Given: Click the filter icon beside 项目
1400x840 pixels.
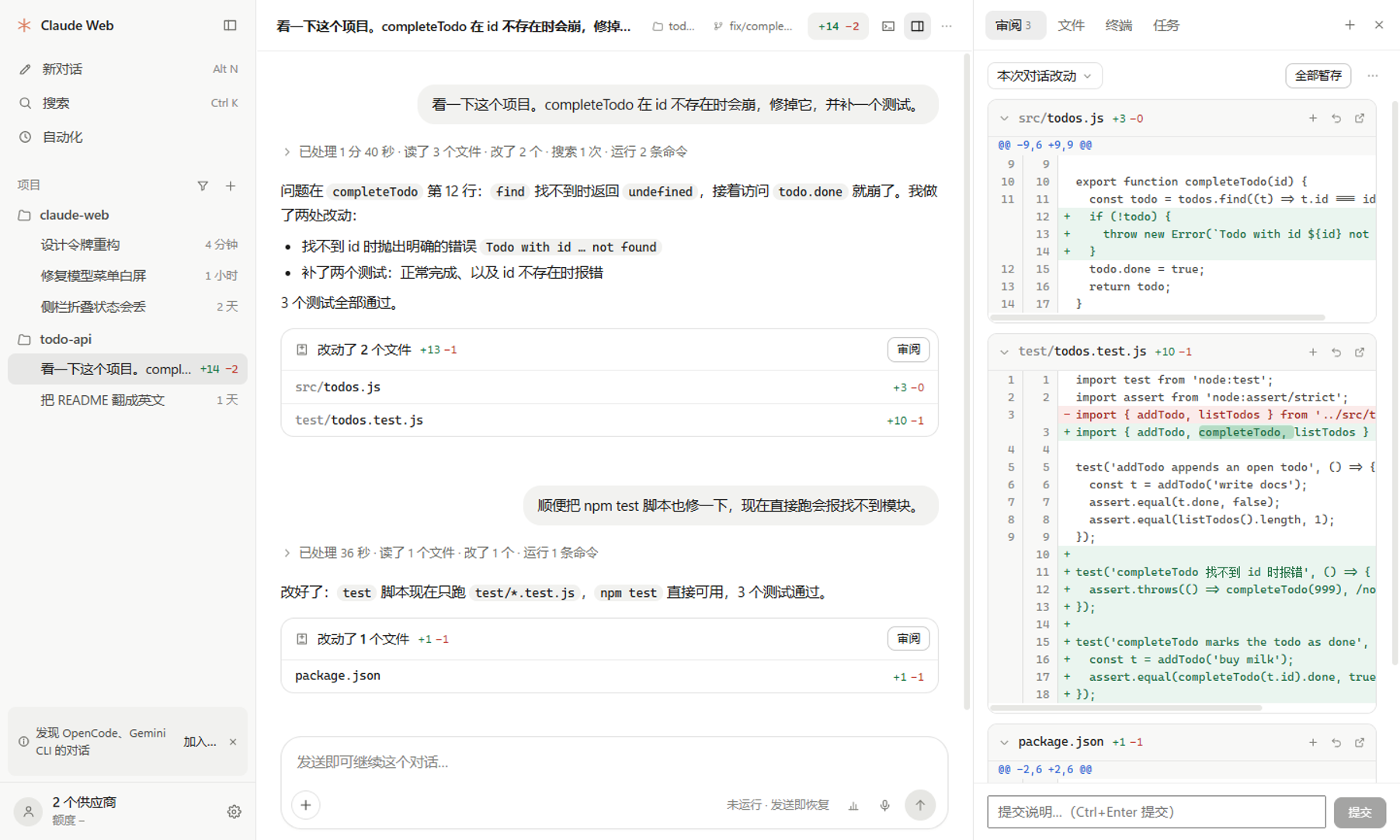Looking at the screenshot, I should coord(203,186).
